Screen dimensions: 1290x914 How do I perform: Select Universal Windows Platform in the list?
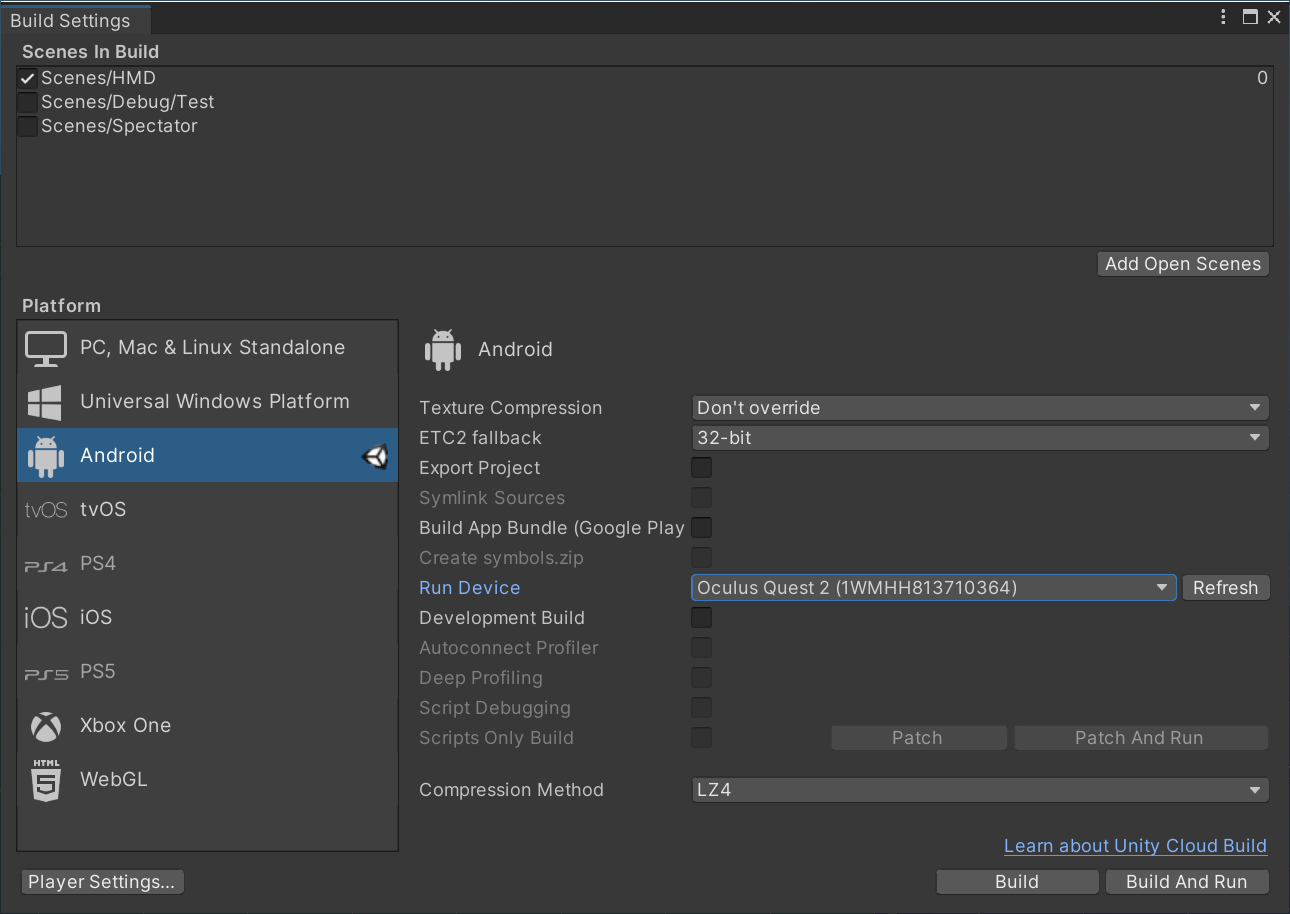click(208, 402)
